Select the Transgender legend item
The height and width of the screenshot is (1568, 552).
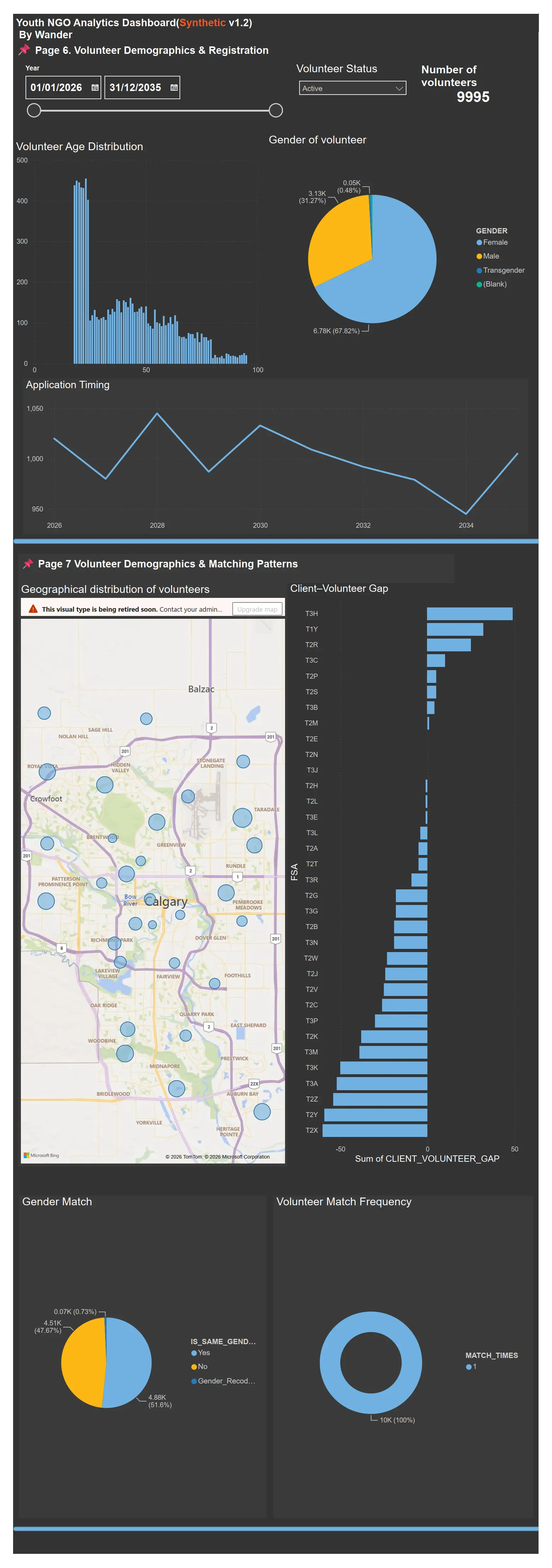500,270
